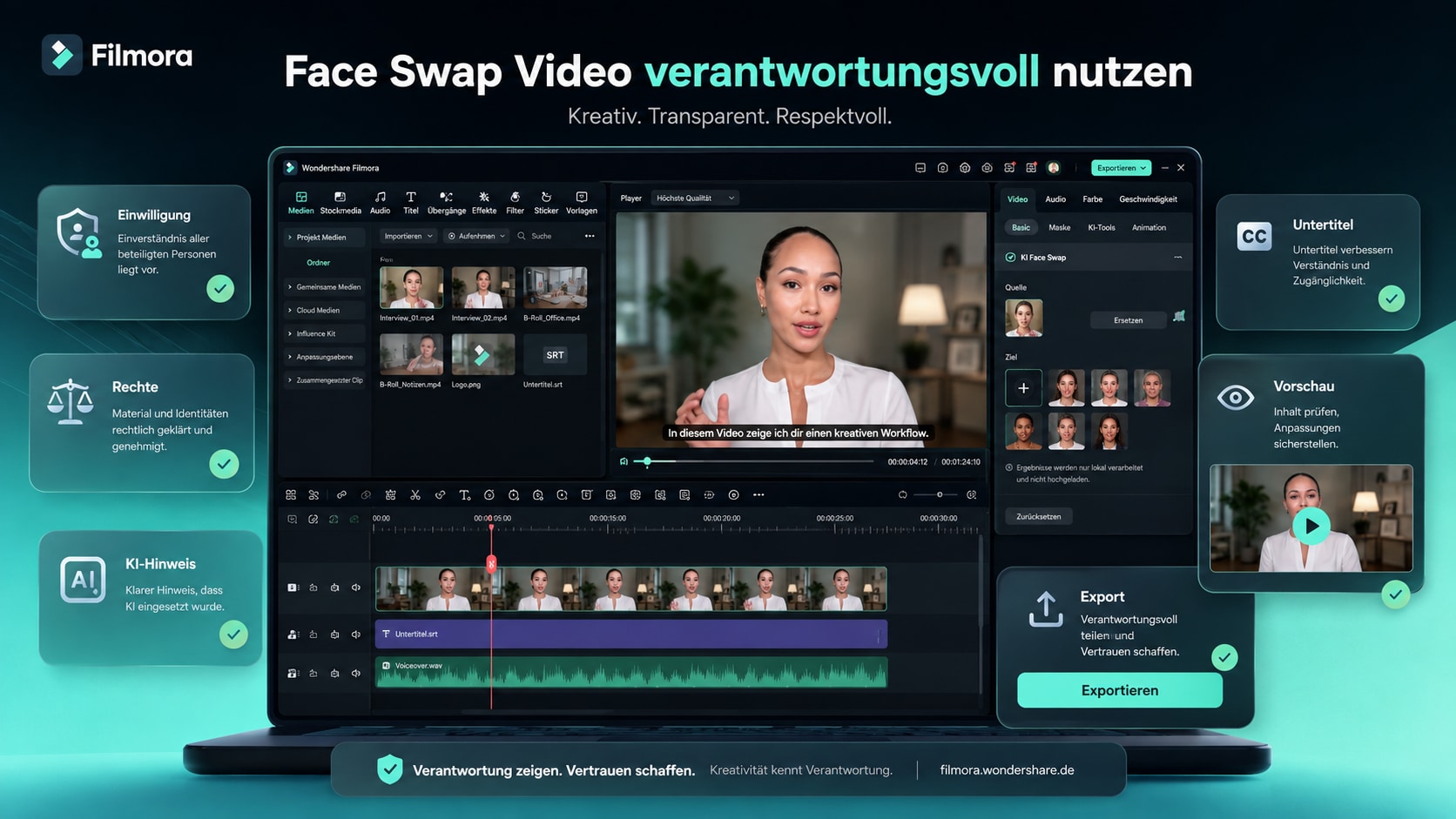Select the KI-Tools sub-tab

click(x=1102, y=228)
